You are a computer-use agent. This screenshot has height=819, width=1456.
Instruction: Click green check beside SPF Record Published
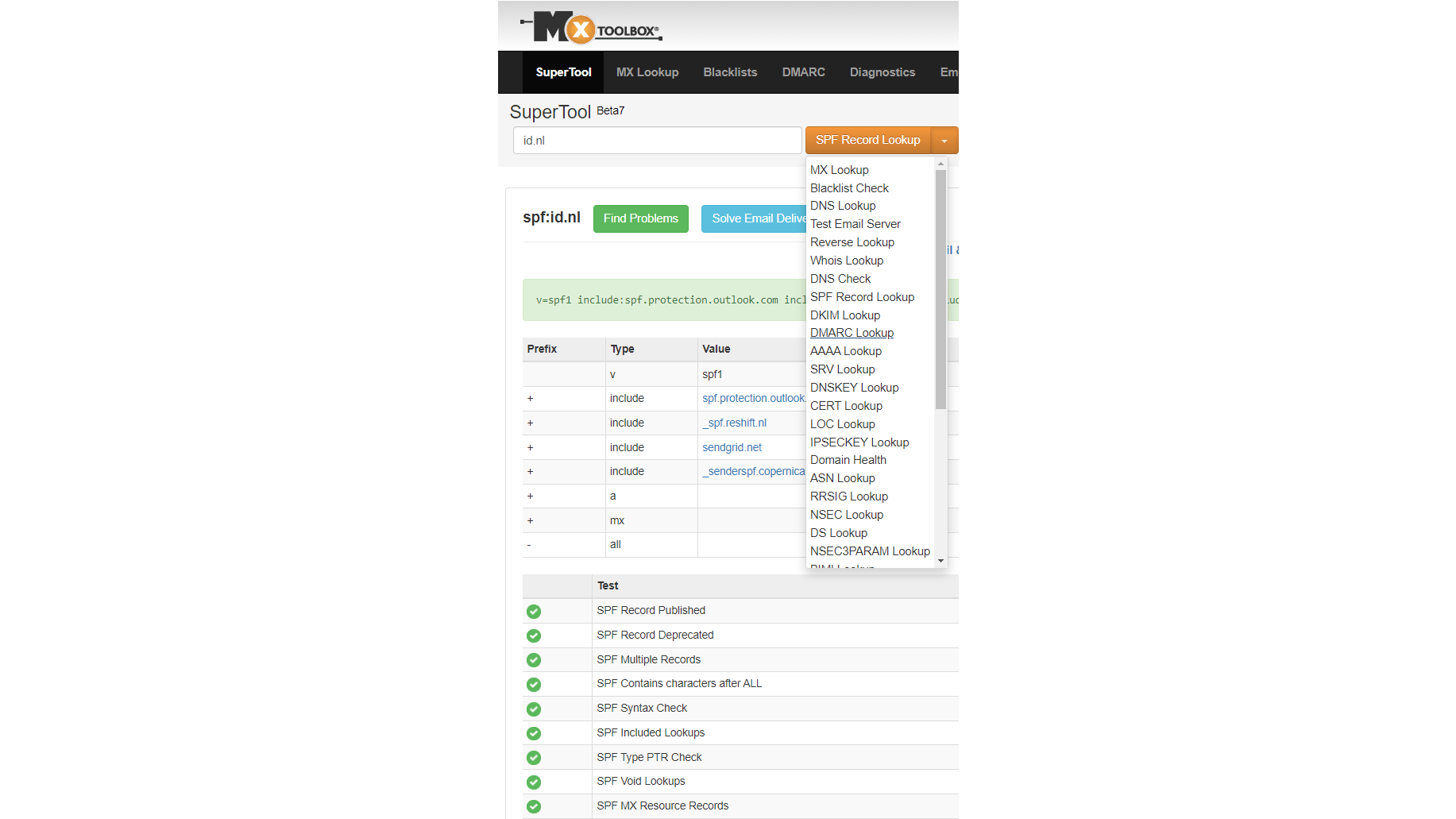tap(534, 611)
